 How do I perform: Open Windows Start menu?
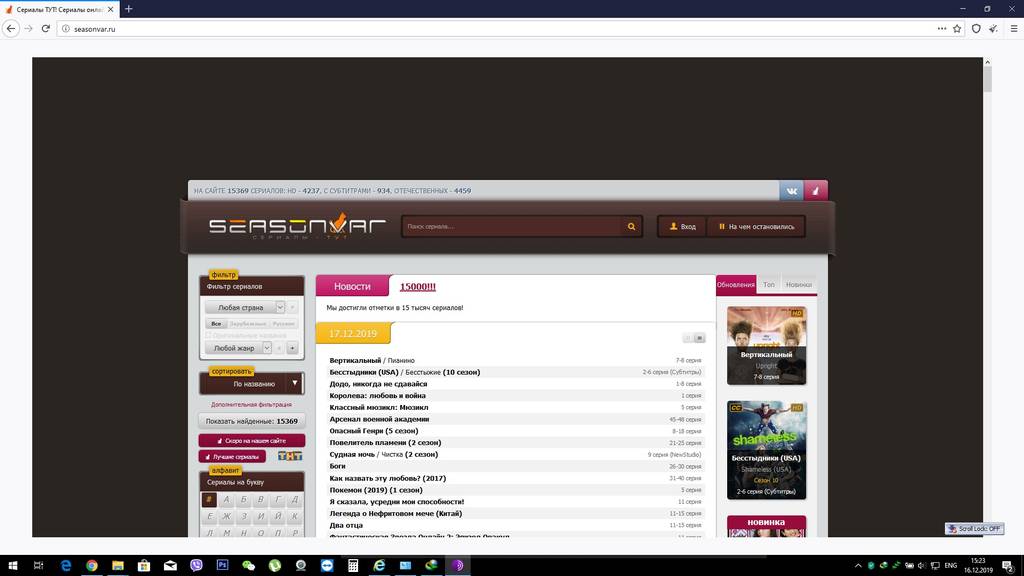12,566
